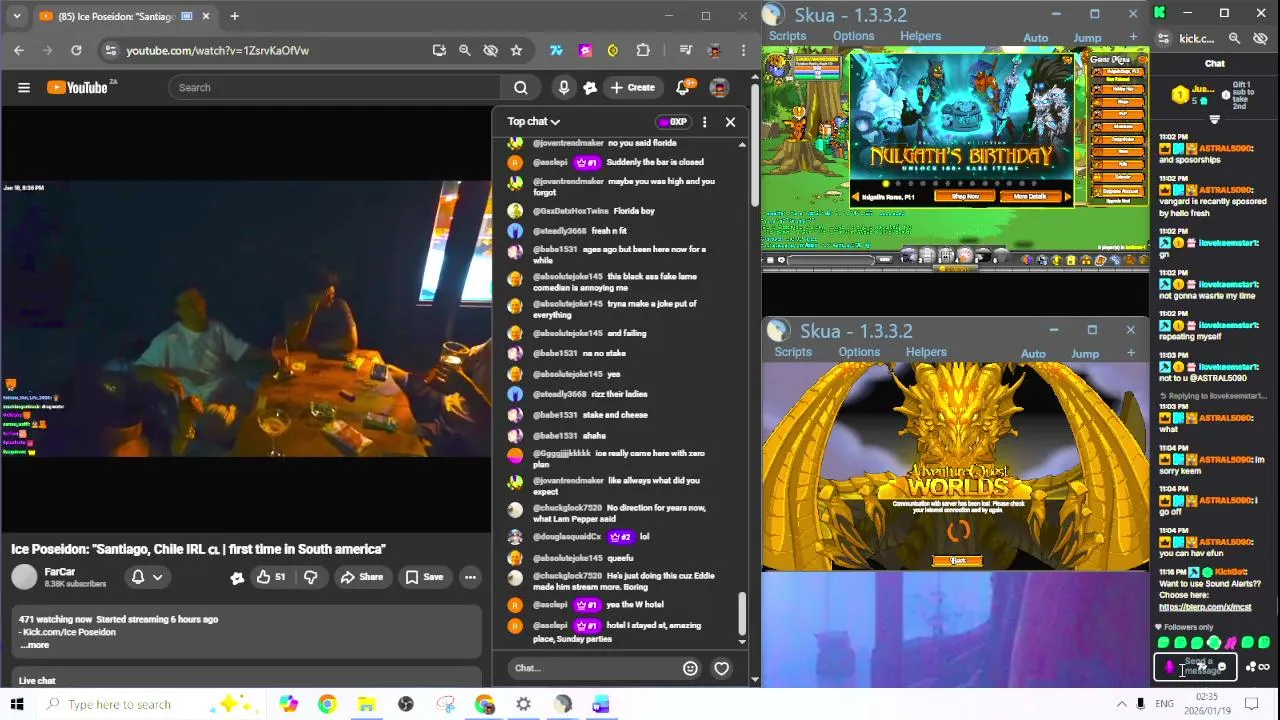Open Chrome extensions puzzle icon

coord(643,50)
